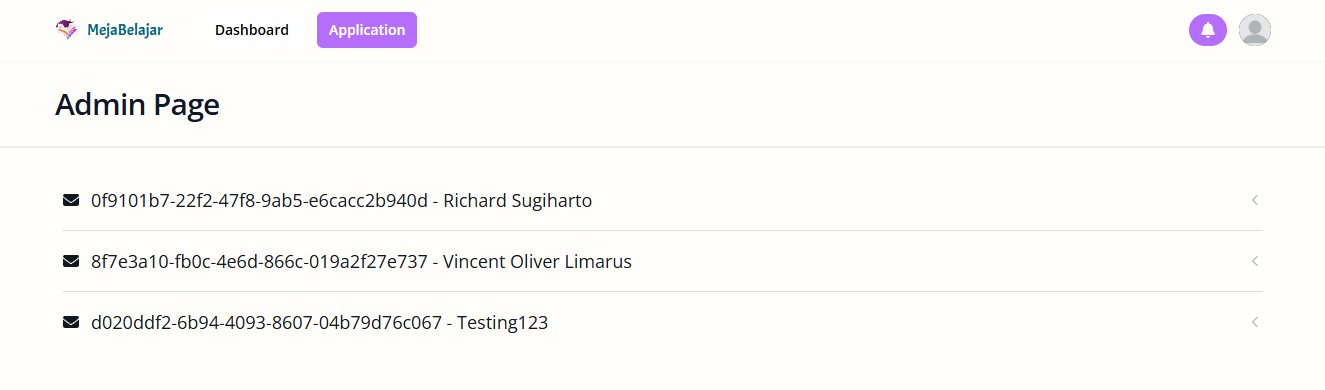Expand the Testing123 row chevron
The image size is (1325, 390).
click(x=1254, y=322)
